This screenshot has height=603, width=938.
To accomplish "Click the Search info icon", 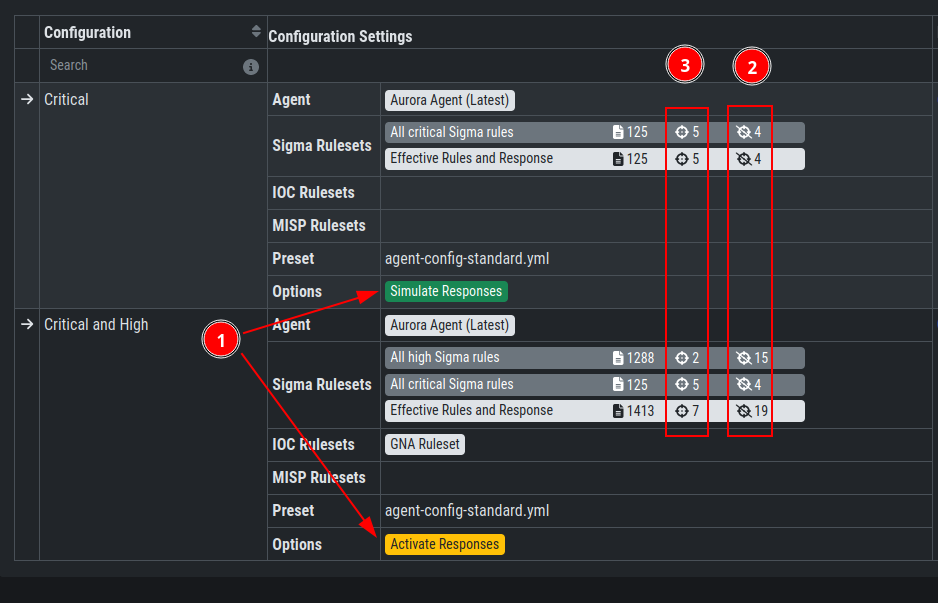I will pos(251,66).
